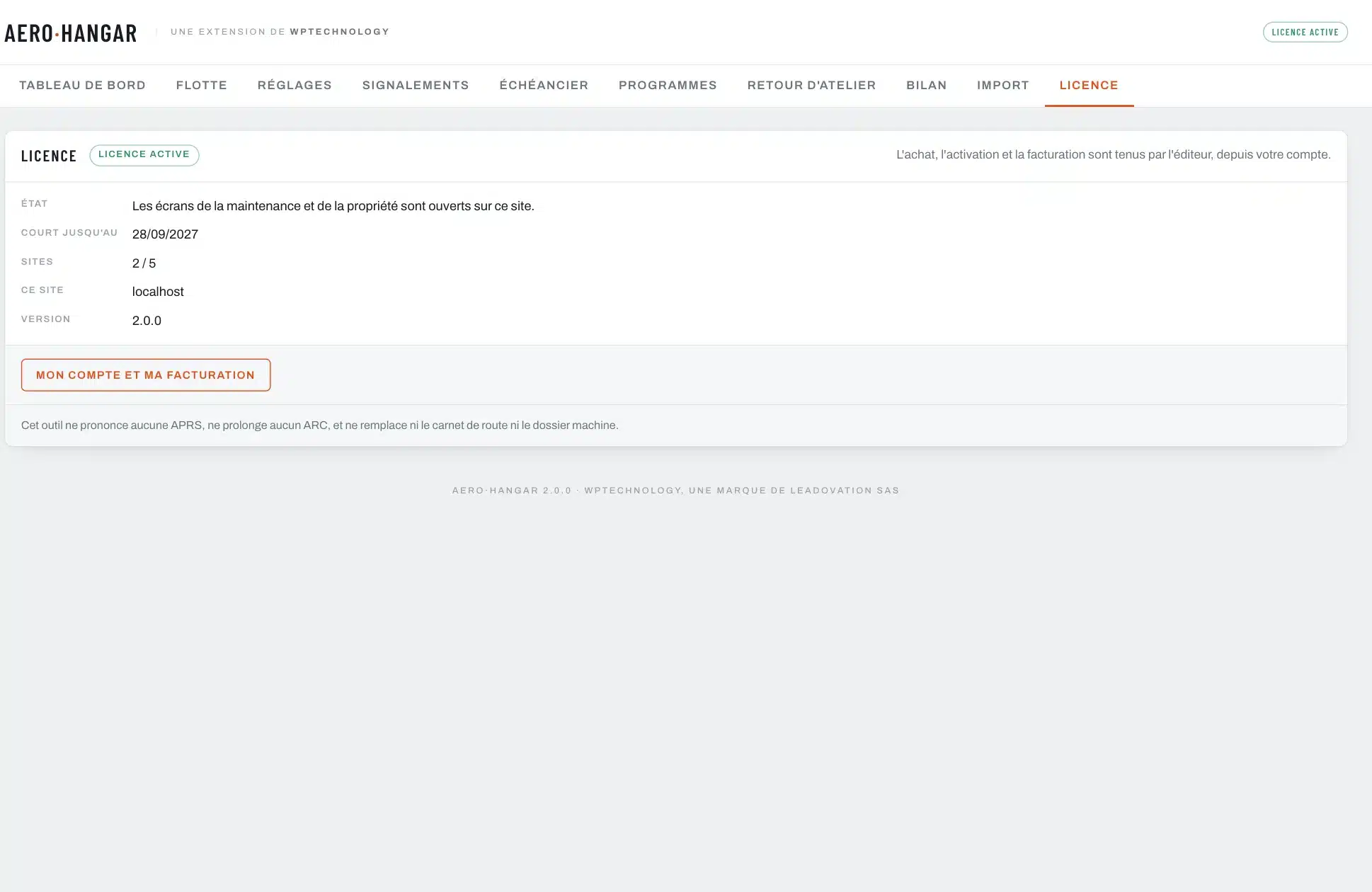This screenshot has width=1372, height=892.
Task: Go to the Réglages tab
Action: click(x=295, y=86)
